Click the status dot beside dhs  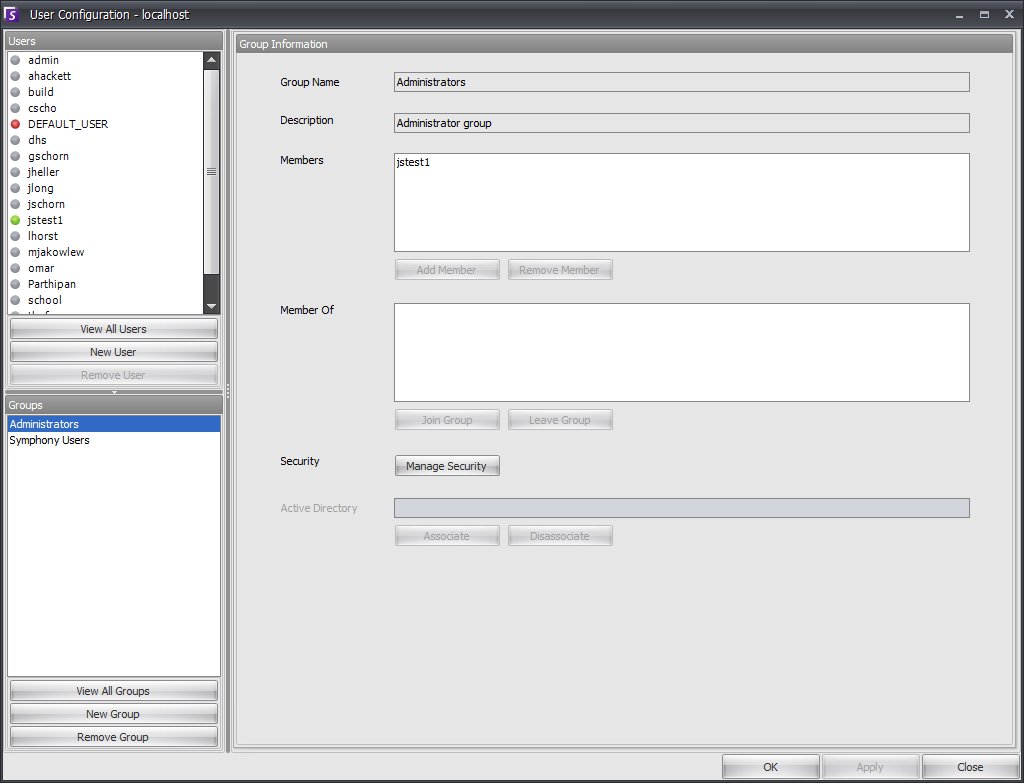pos(16,140)
